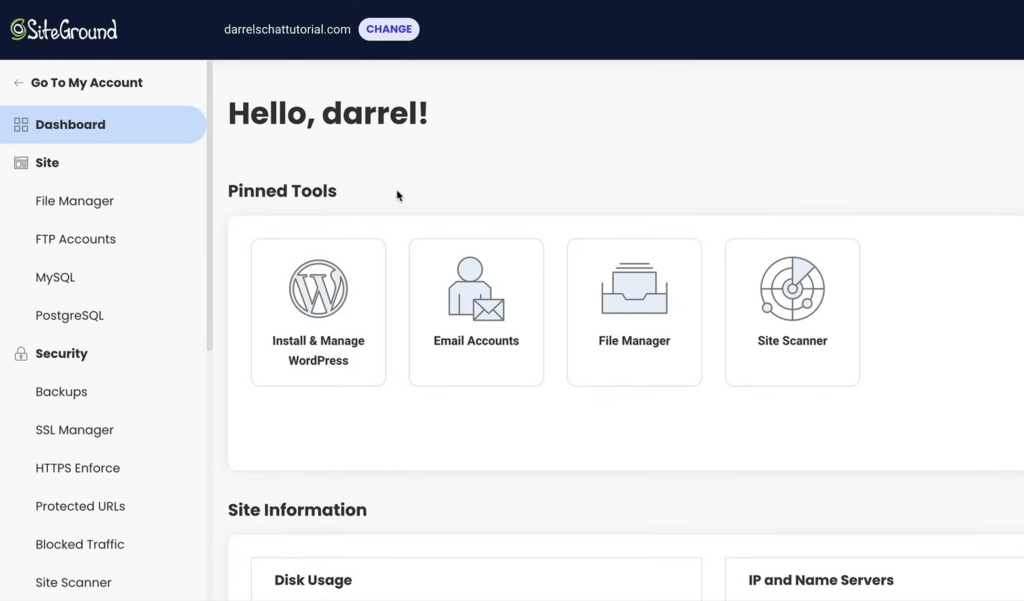
Task: Collapse the Security section header
Action: click(61, 353)
